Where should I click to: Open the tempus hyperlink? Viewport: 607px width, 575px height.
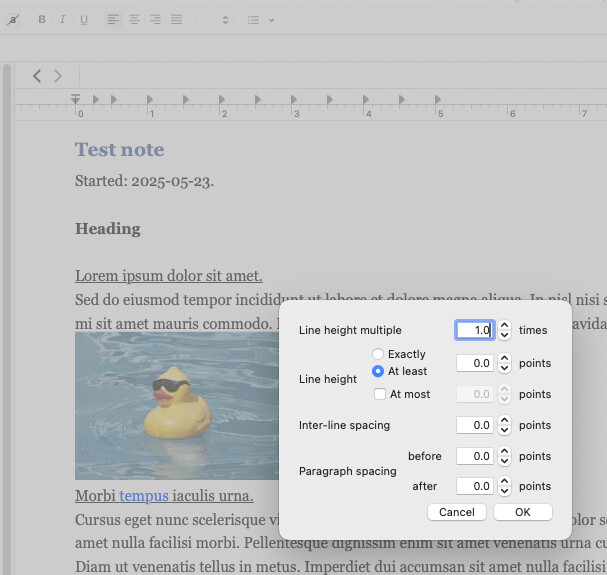[x=143, y=496]
